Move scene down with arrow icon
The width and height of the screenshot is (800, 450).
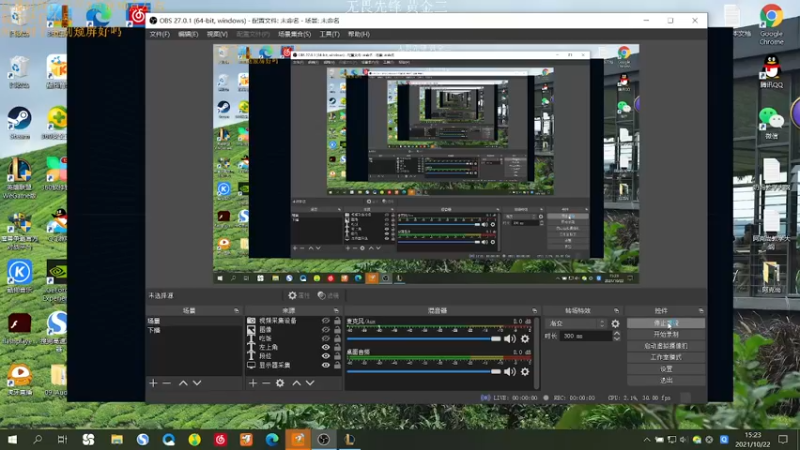(x=197, y=383)
